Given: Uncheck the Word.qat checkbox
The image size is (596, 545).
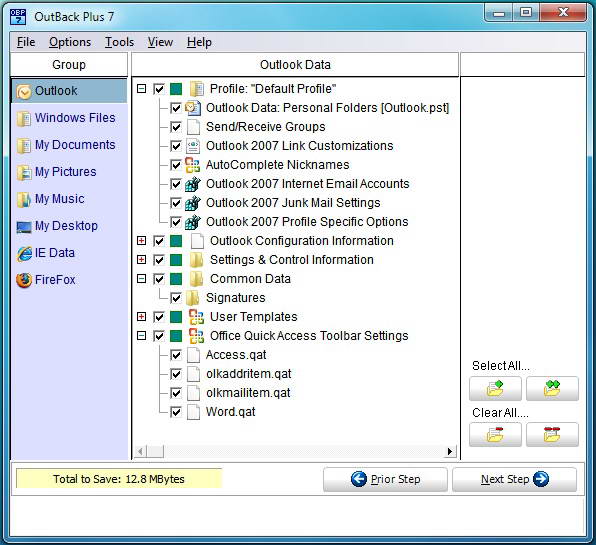Looking at the screenshot, I should (176, 412).
